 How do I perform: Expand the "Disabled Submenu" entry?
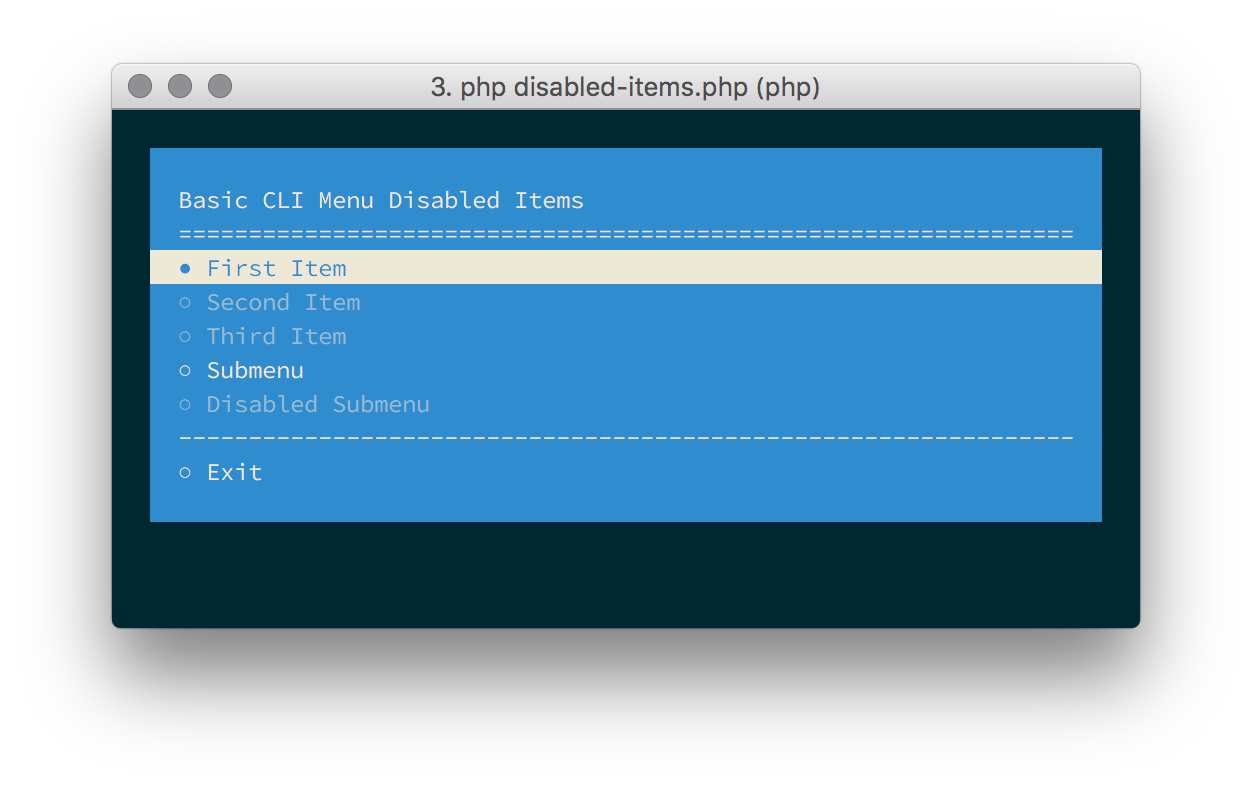point(318,404)
